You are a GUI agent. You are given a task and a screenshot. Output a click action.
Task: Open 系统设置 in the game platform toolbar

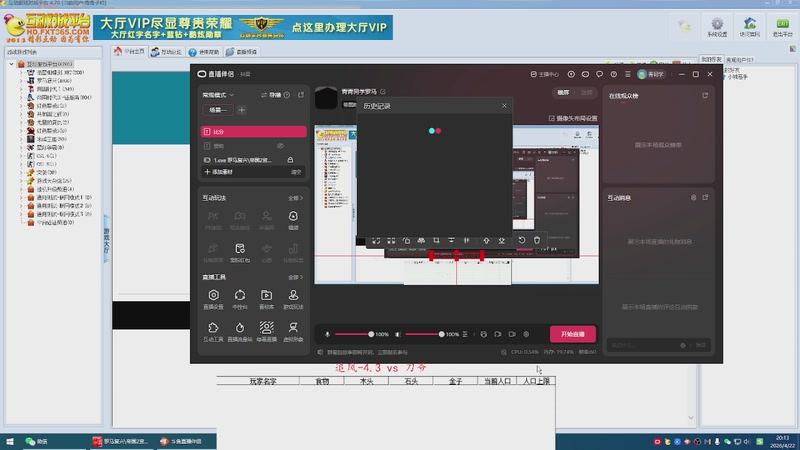(x=717, y=27)
